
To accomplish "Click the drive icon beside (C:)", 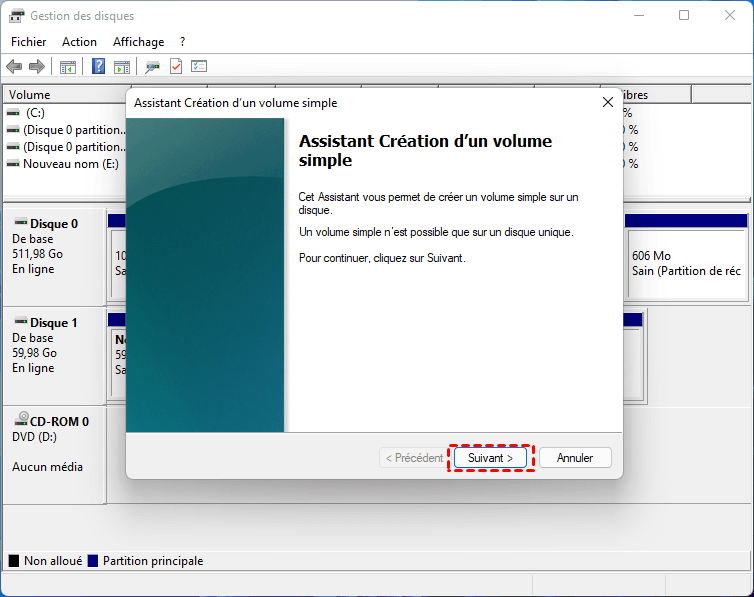I will tap(13, 112).
